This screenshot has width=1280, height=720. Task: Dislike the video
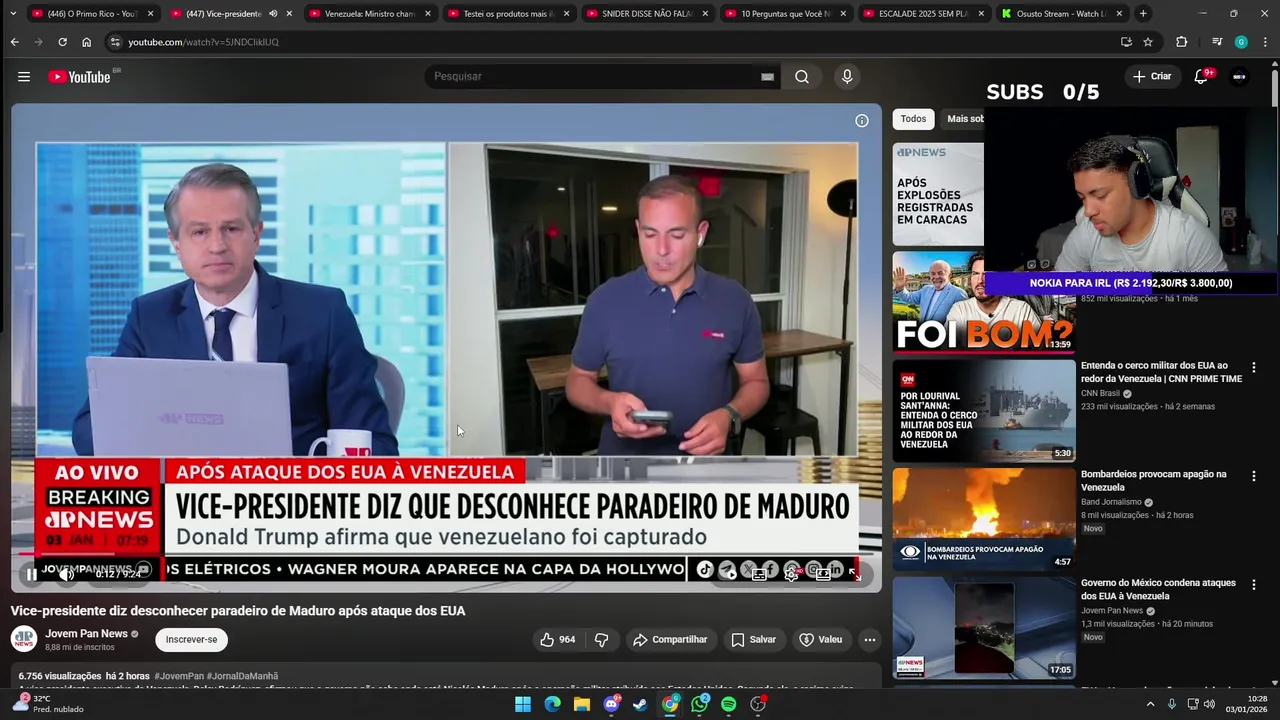tap(602, 640)
